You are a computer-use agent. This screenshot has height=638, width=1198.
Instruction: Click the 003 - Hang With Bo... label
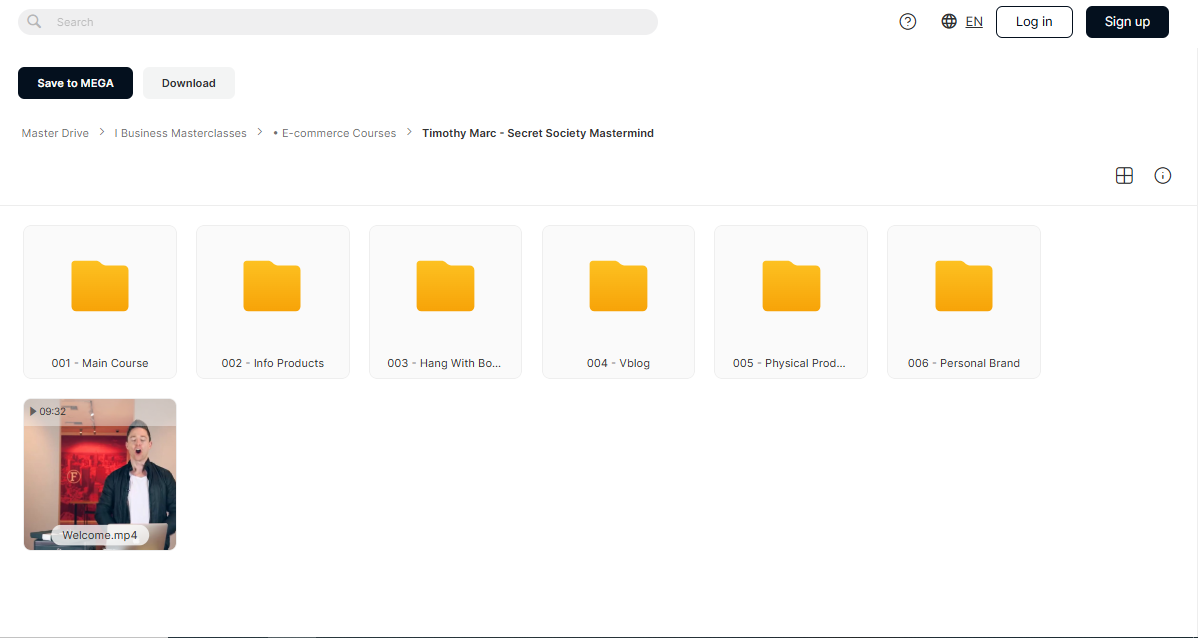tap(444, 363)
